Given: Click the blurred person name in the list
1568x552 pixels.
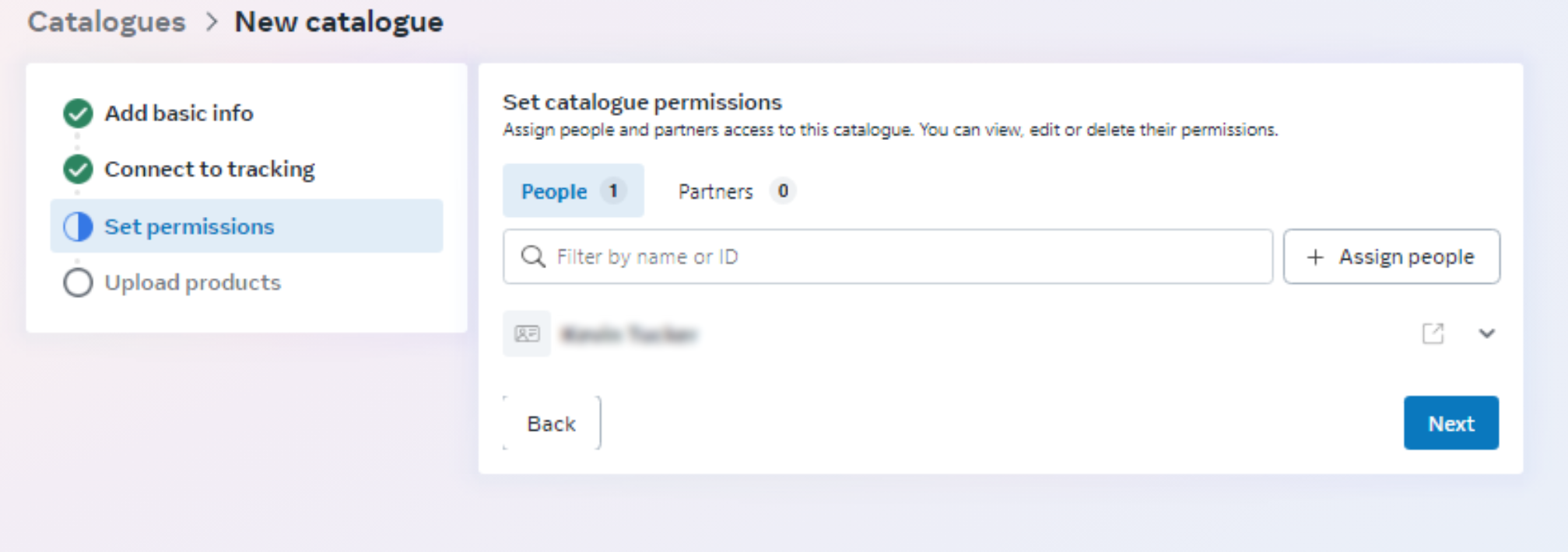Looking at the screenshot, I should pos(630,334).
